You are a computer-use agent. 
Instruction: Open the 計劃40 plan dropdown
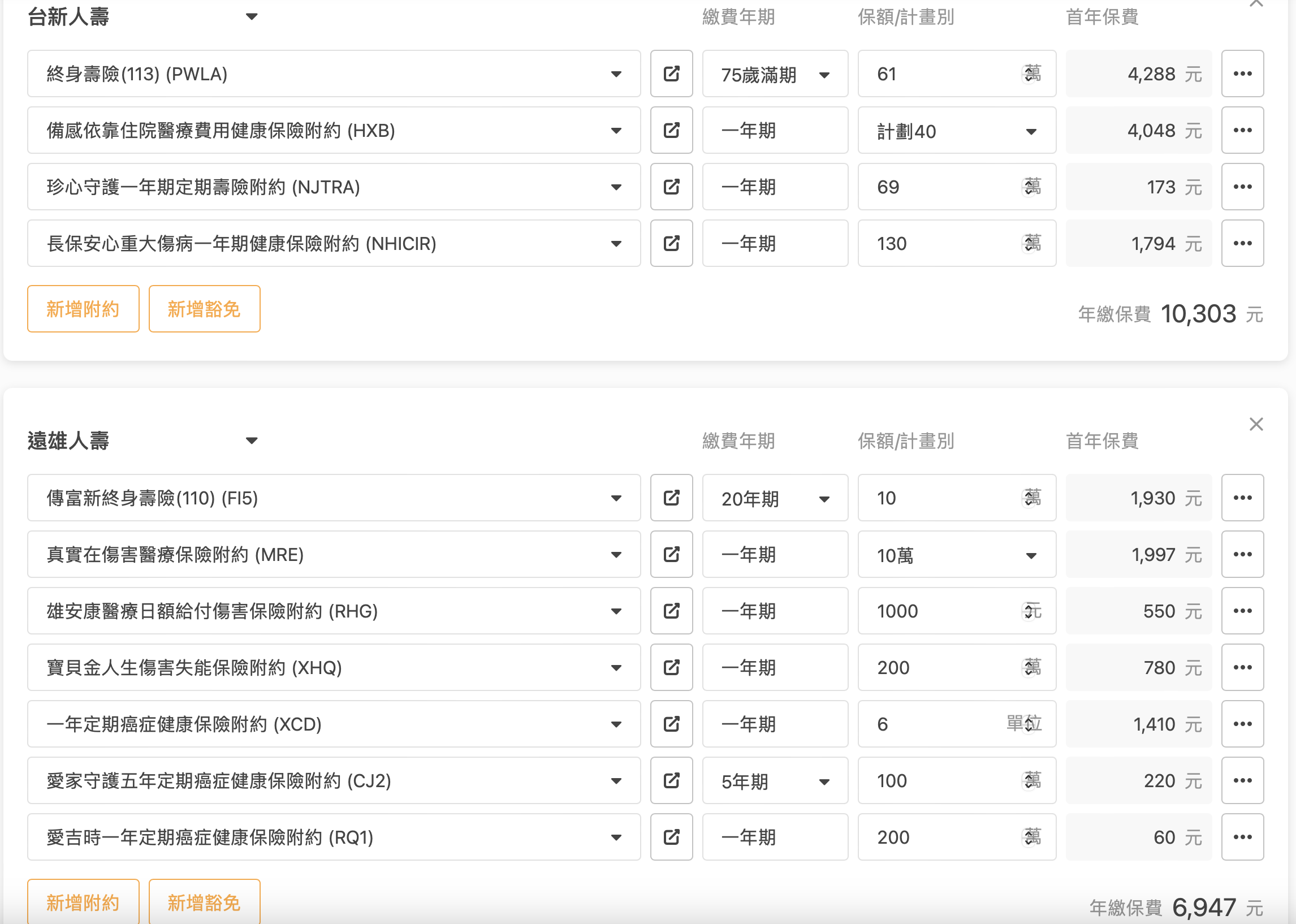pos(956,131)
